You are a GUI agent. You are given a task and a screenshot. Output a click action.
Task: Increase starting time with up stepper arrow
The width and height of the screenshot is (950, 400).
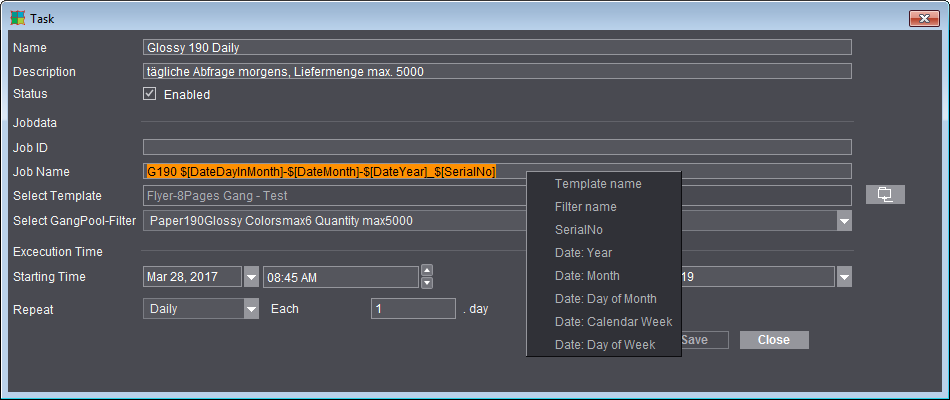pos(427,270)
